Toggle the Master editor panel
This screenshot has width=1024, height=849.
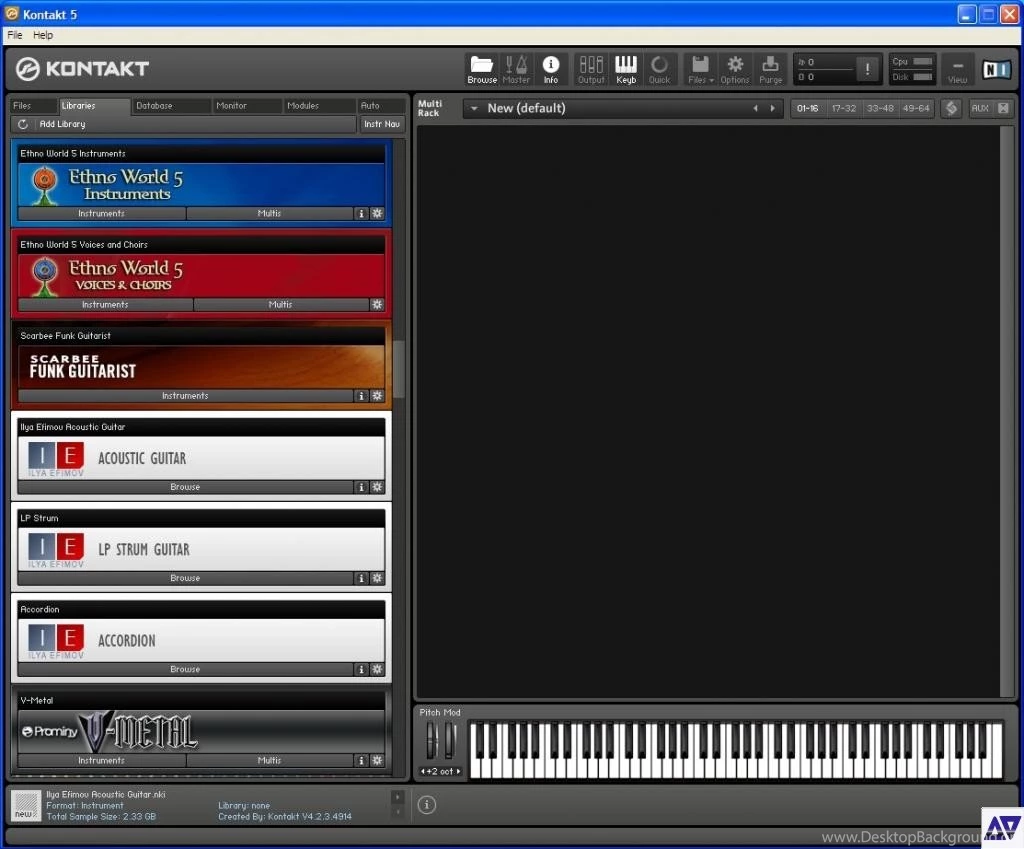[516, 69]
